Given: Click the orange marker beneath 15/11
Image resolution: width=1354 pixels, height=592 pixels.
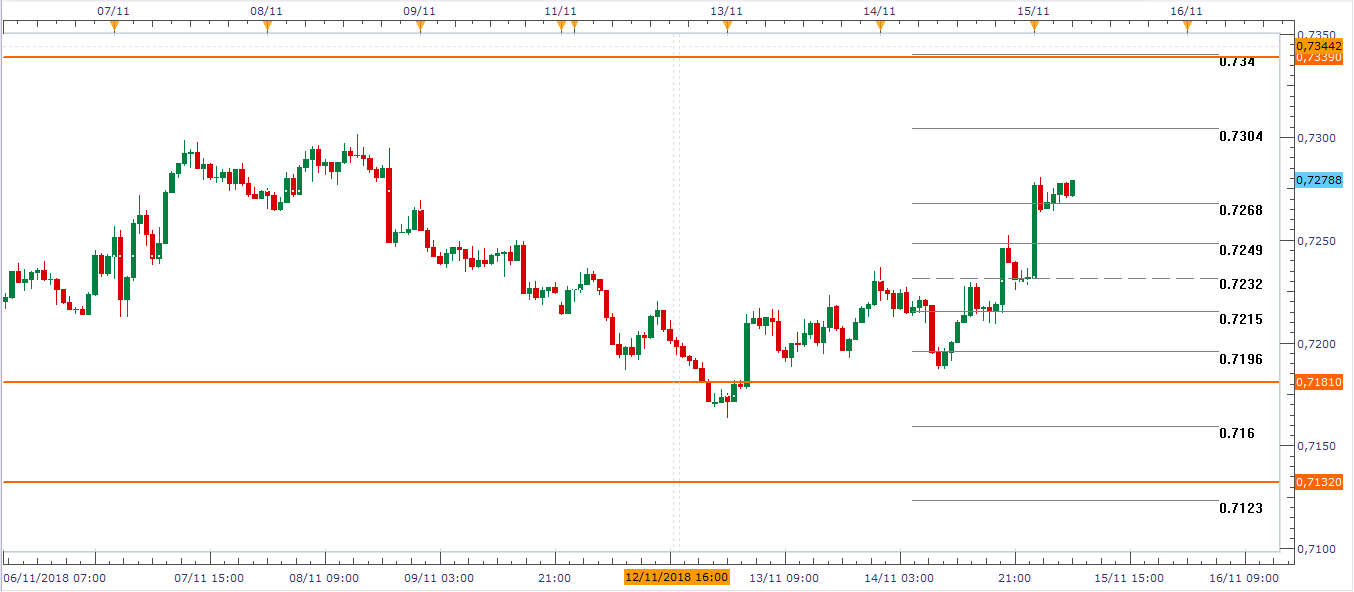Looking at the screenshot, I should click(x=1034, y=27).
